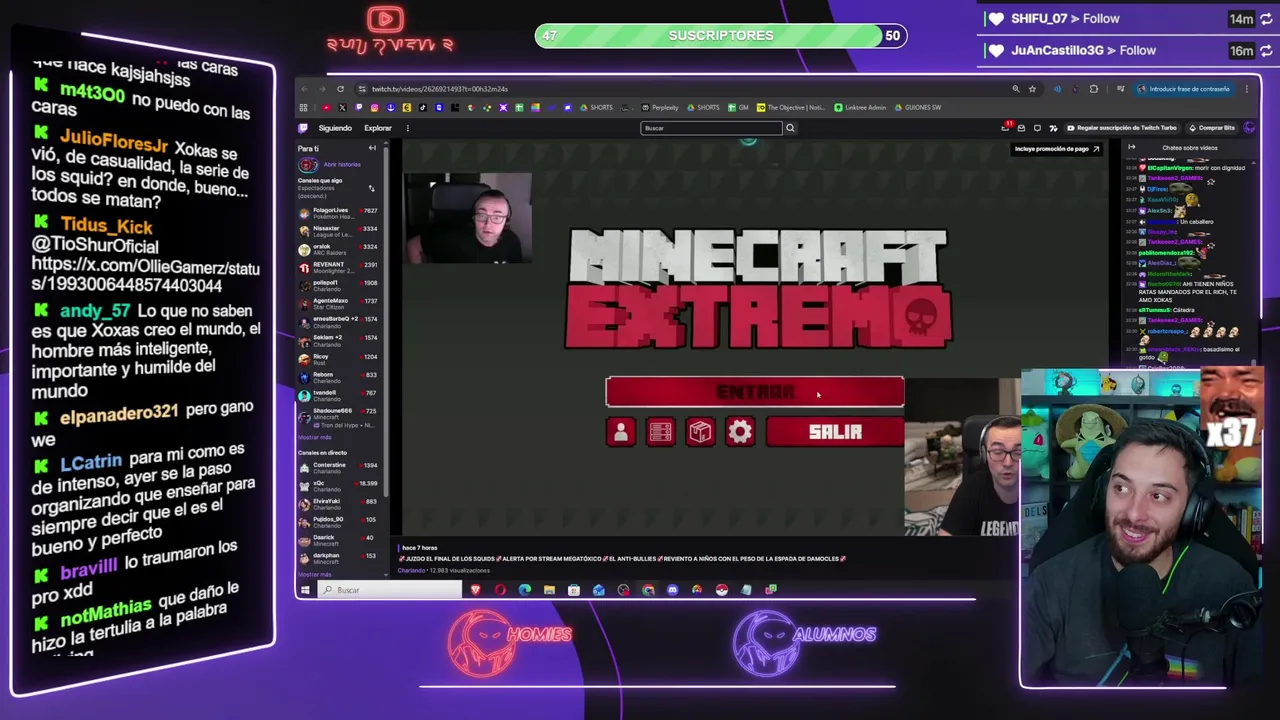Open the YouTube bookmark icon

tap(327, 107)
